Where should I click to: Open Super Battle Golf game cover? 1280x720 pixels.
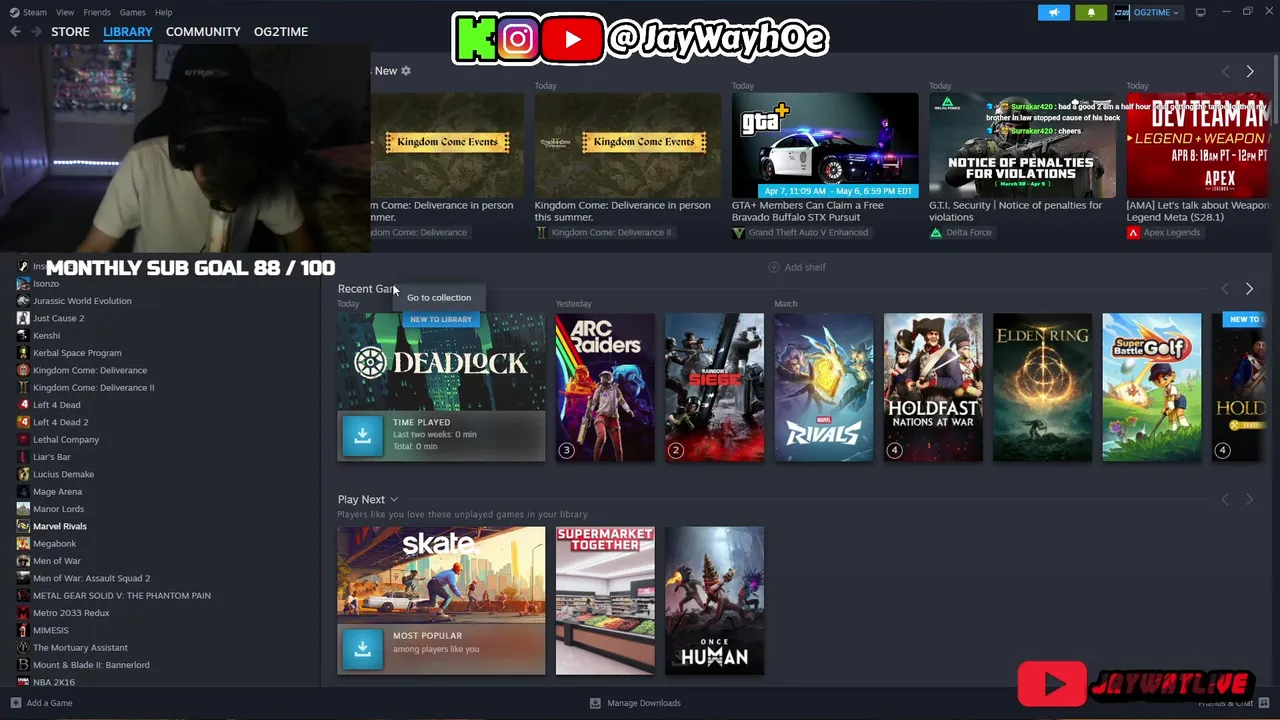pyautogui.click(x=1152, y=387)
